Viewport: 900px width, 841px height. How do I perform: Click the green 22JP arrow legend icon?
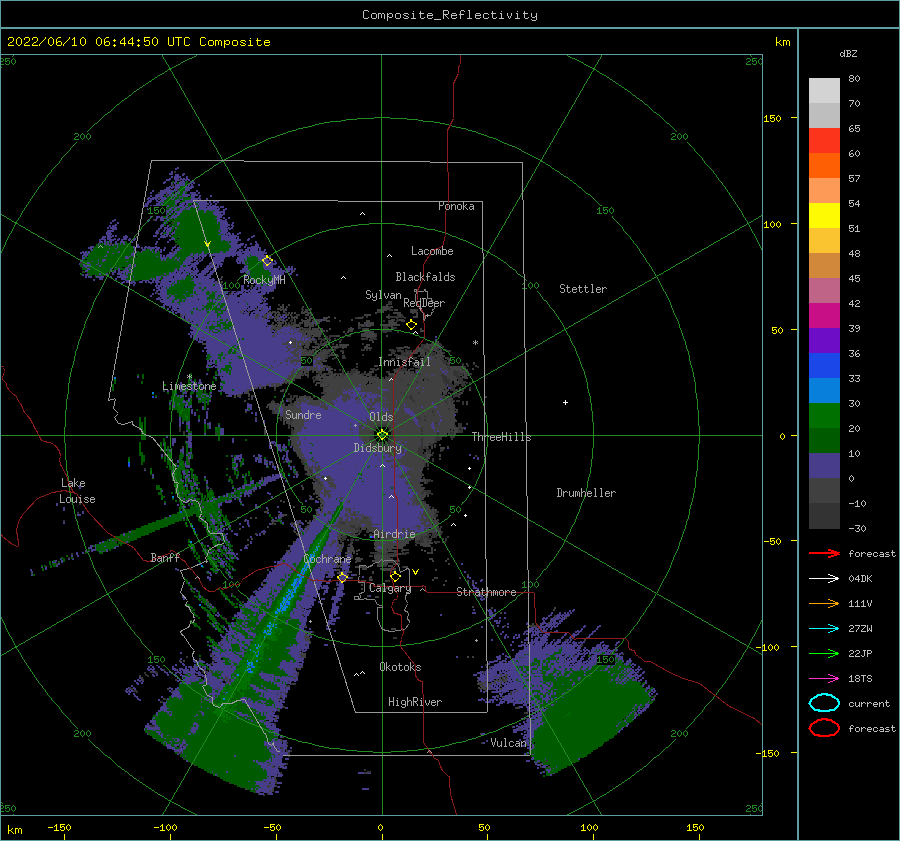(x=824, y=653)
